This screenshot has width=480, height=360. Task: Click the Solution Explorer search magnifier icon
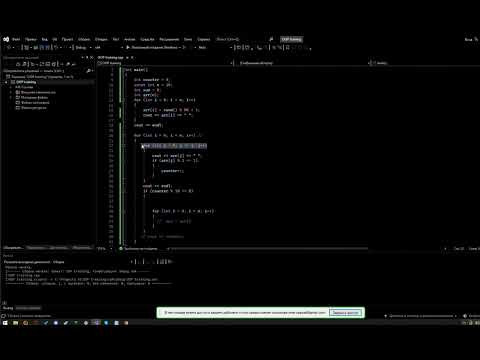pos(88,71)
